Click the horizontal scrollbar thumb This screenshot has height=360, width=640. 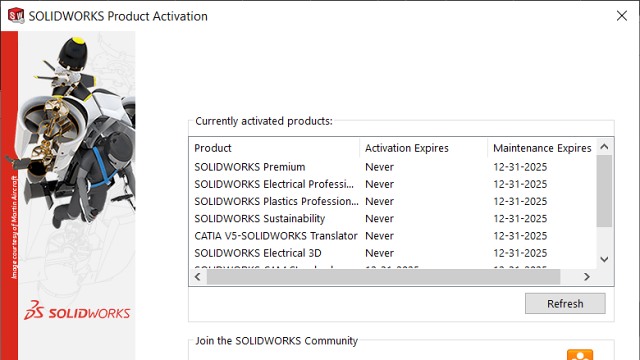click(x=383, y=277)
